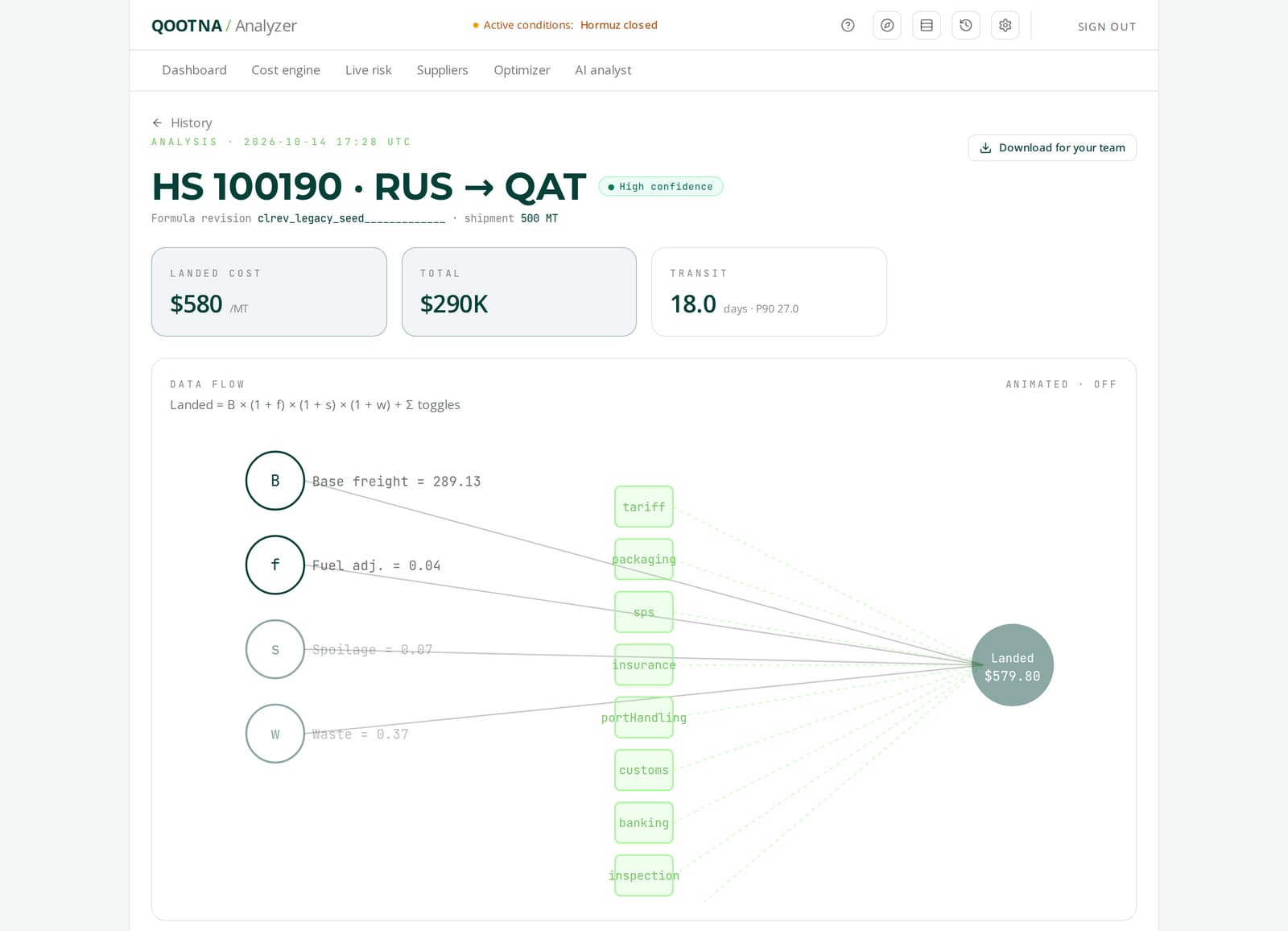Switch the ANIMATED OFF flow setting
Screen dimensions: 1288x931
1061,384
